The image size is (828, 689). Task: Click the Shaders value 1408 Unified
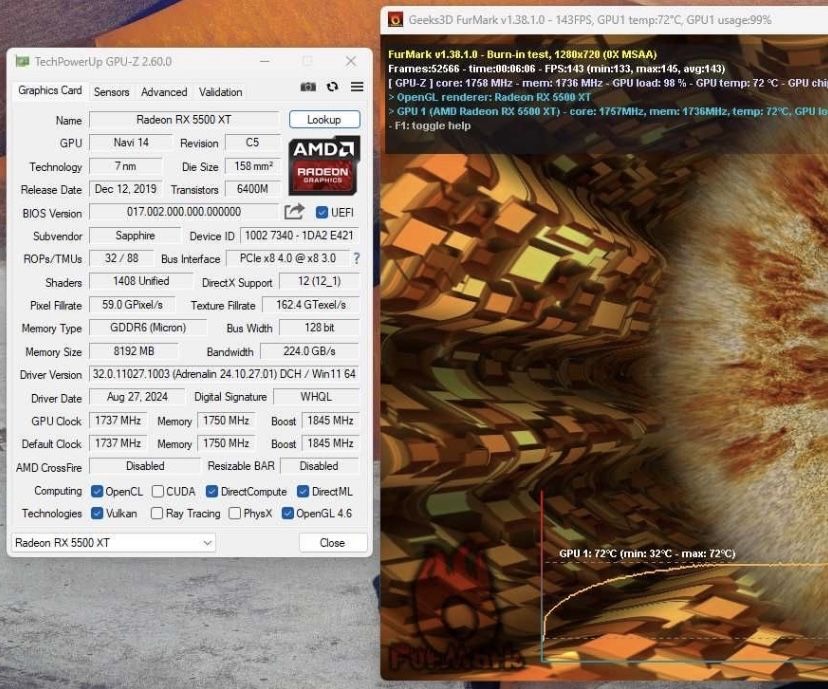click(x=141, y=281)
